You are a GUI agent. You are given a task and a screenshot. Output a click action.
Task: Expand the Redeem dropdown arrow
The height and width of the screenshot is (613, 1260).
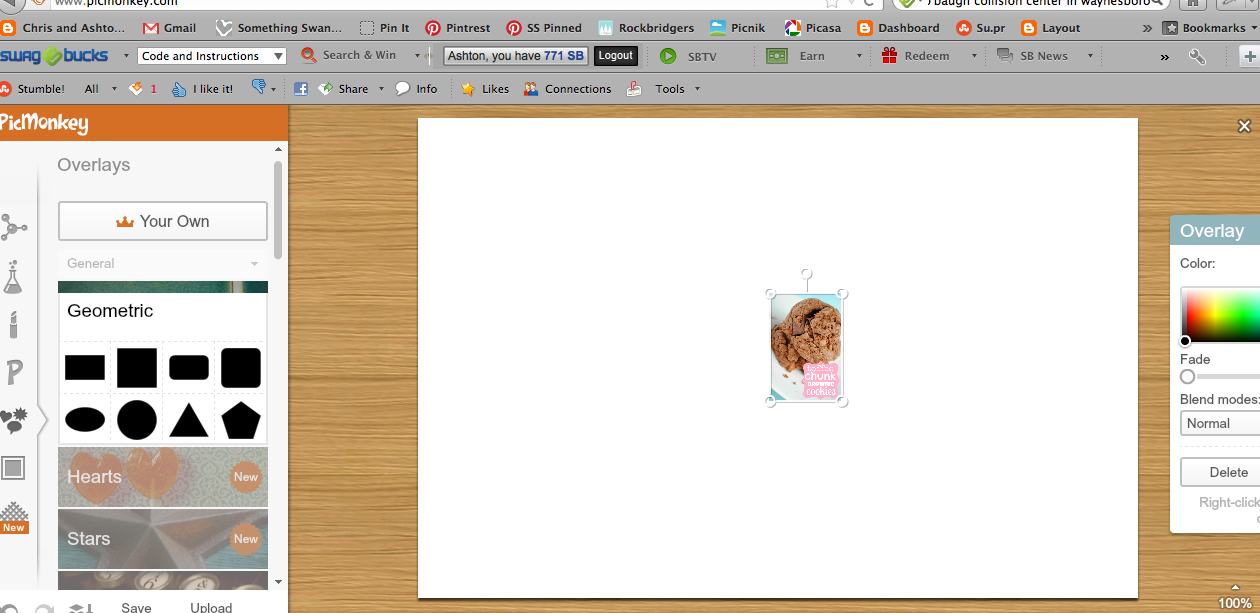coord(974,57)
